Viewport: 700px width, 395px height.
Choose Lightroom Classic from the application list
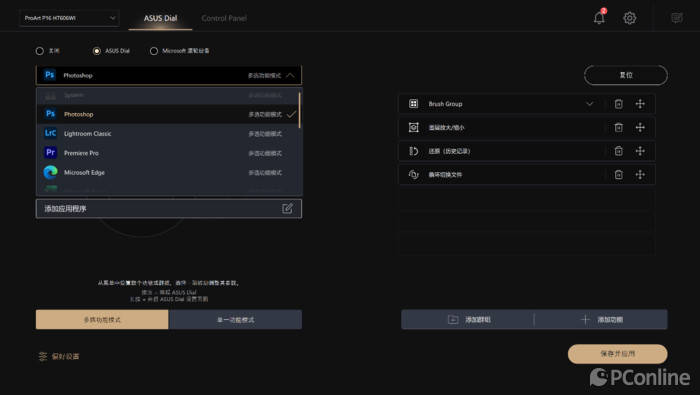point(167,133)
